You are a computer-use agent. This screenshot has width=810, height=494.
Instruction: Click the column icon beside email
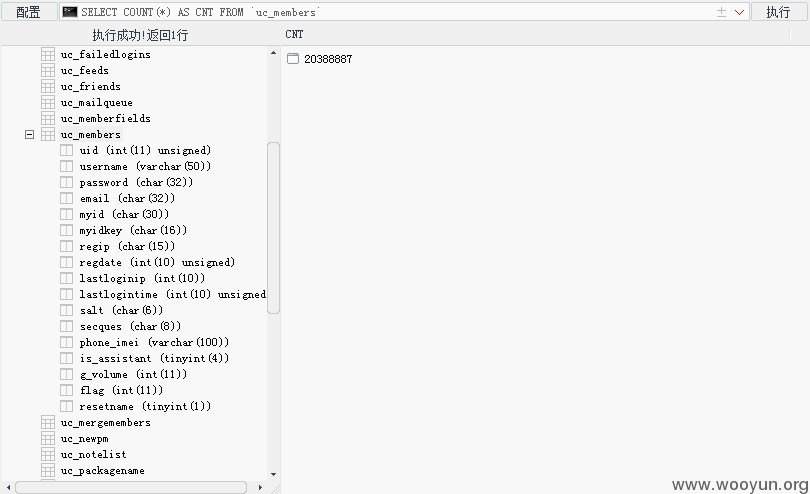point(66,198)
